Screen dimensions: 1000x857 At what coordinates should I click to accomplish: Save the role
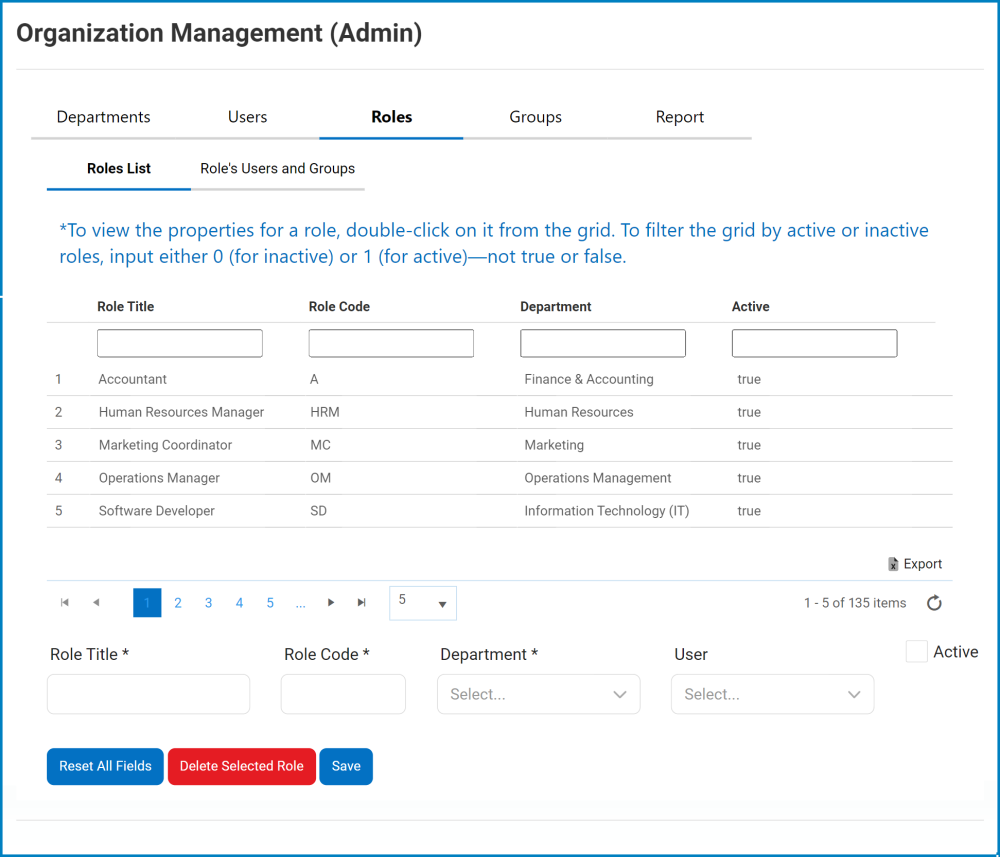tap(346, 766)
